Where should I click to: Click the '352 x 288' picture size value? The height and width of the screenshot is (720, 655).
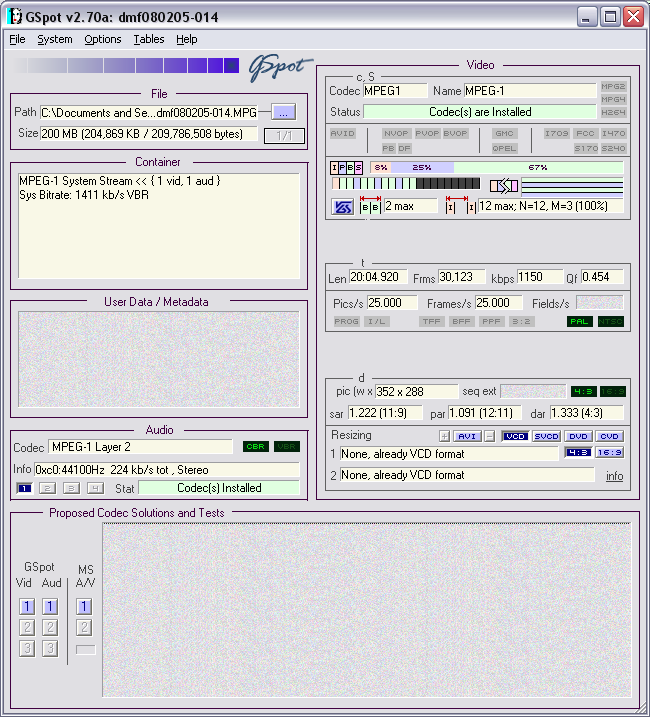[x=400, y=392]
